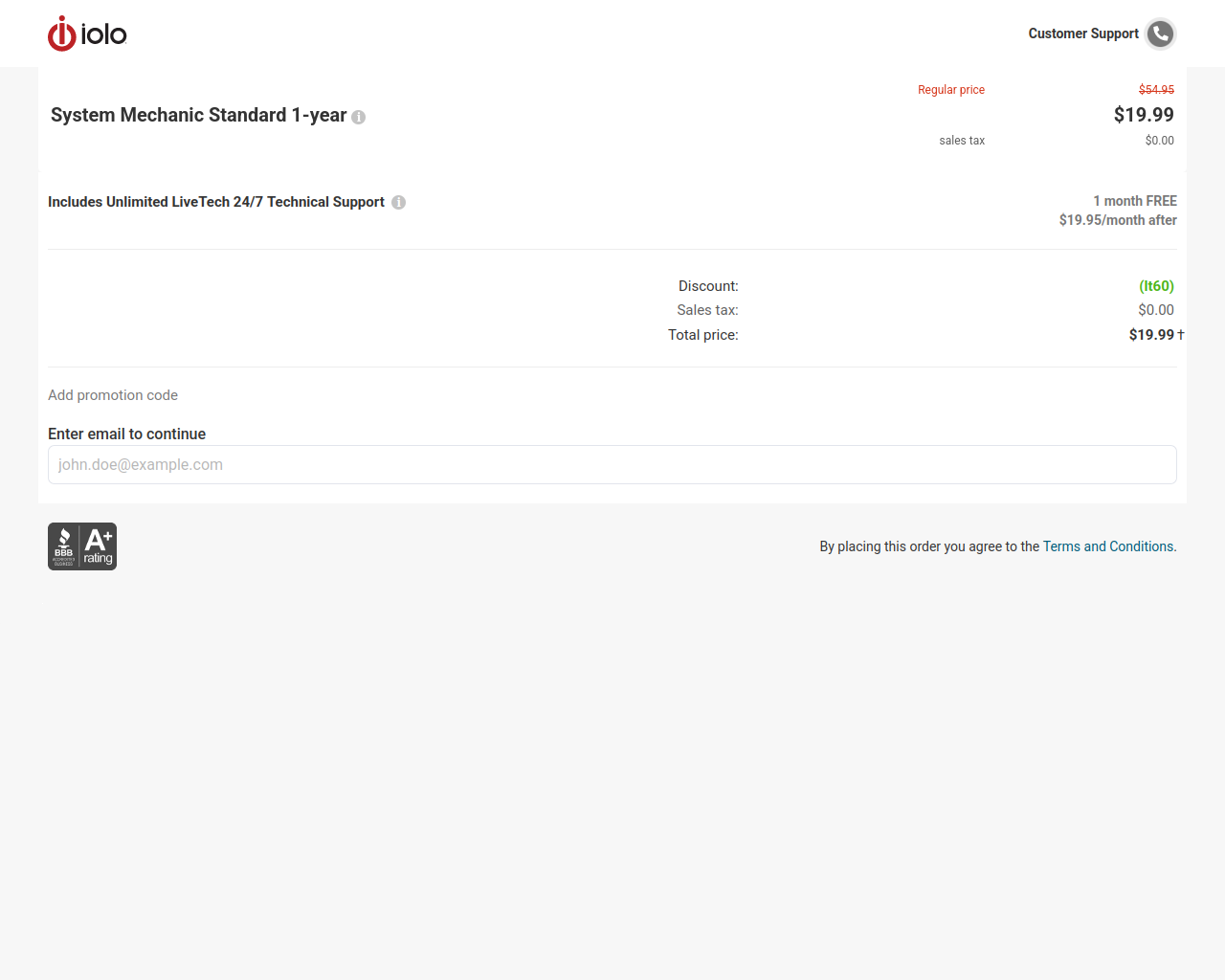This screenshot has width=1225, height=980.
Task: Click the struck-through $54.95 regular price
Action: click(1156, 89)
